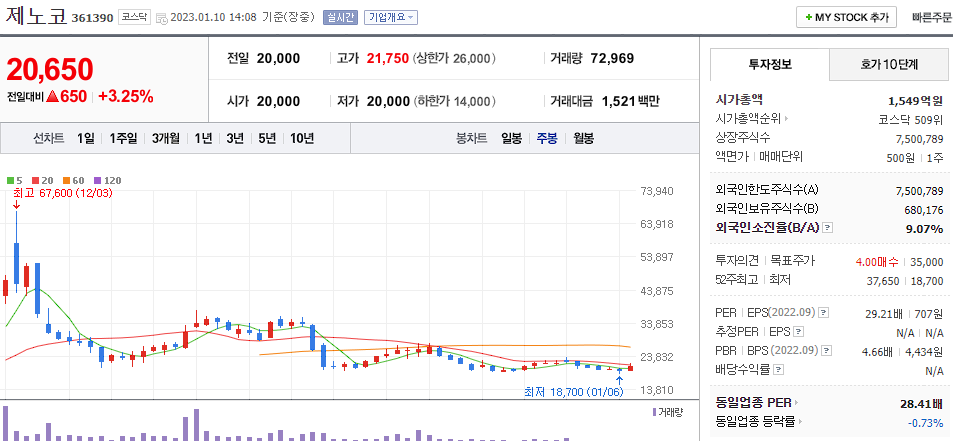The height and width of the screenshot is (441, 953).
Task: Select the 월봉 candlestick chart
Action: click(x=583, y=138)
